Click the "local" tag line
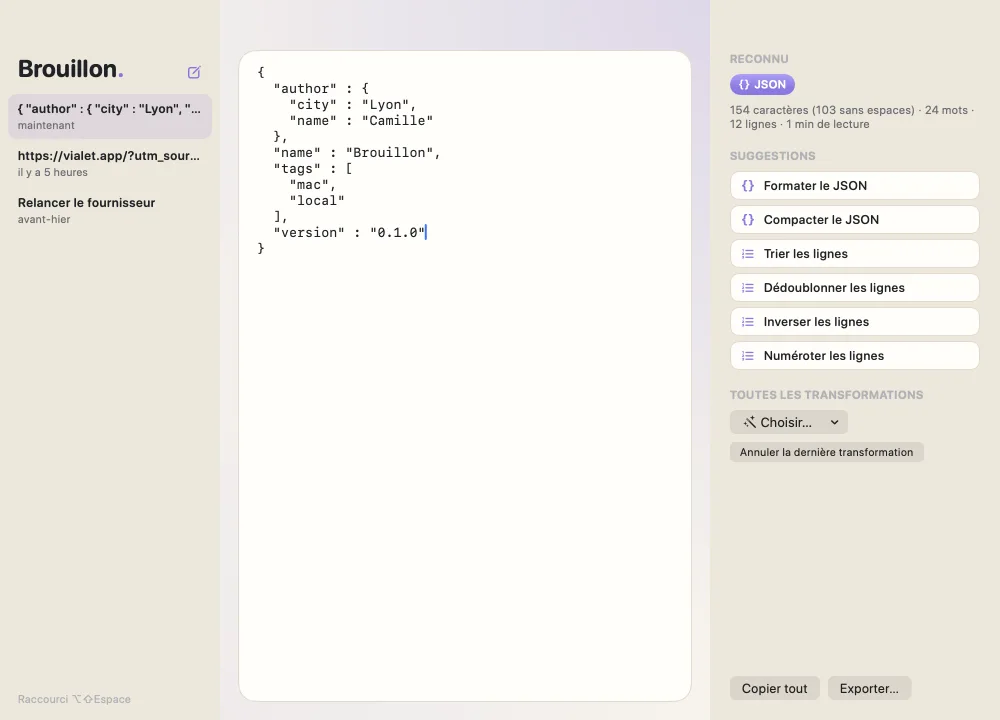Screen dimensions: 1000x720 (x=317, y=201)
